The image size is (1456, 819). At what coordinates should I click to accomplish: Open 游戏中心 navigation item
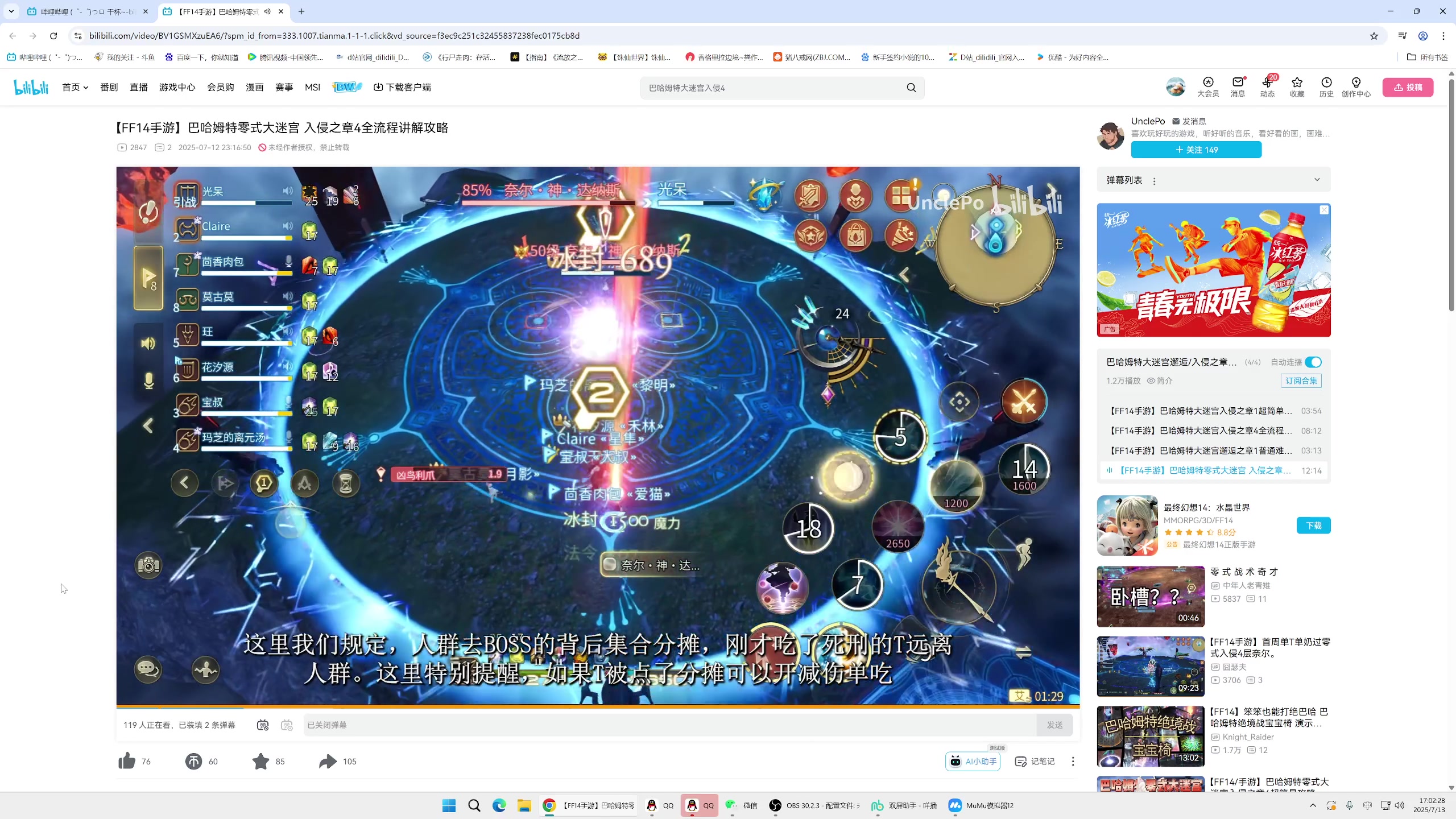177,87
